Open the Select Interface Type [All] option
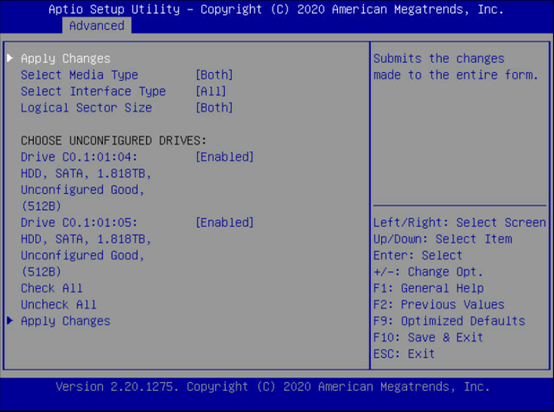Viewport: 554px width, 412px height. coord(211,91)
